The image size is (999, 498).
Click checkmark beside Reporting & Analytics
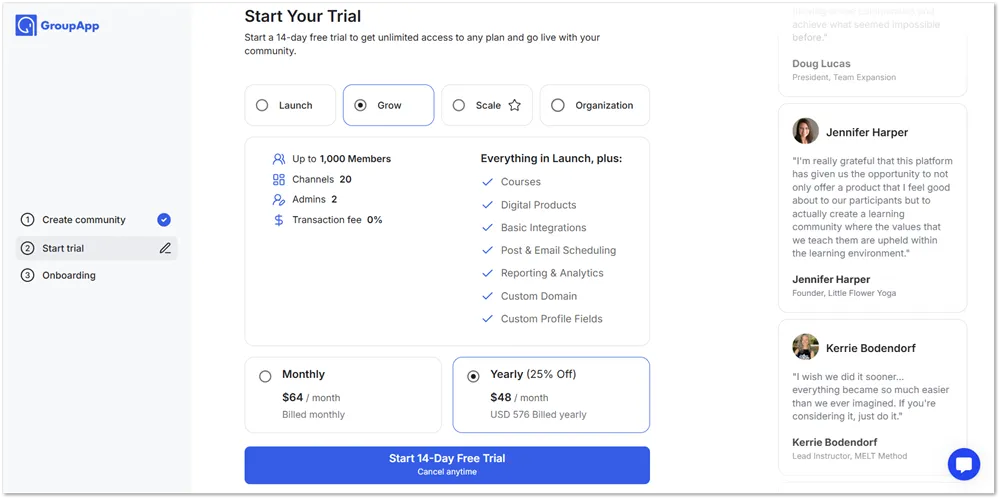point(487,273)
